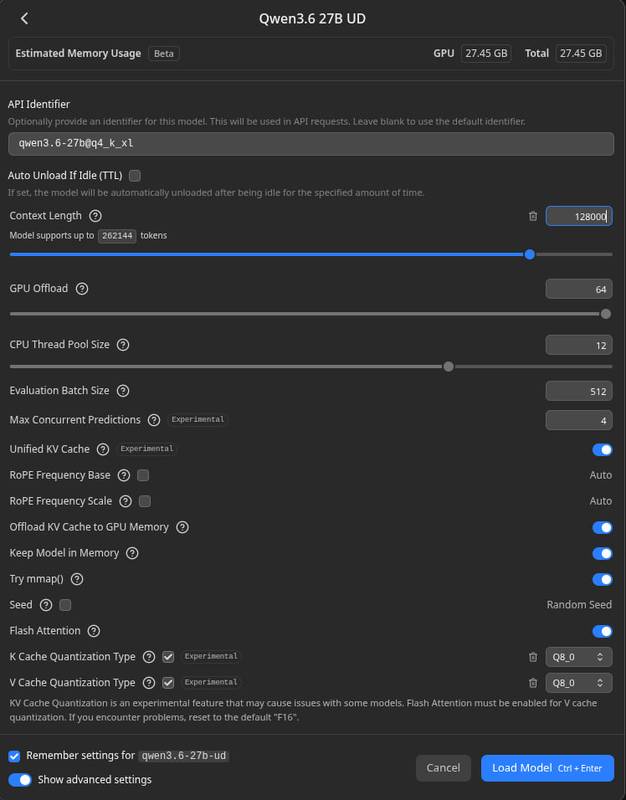Tick the RoPE Frequency Base checkbox
Image resolution: width=626 pixels, height=800 pixels.
coord(143,476)
